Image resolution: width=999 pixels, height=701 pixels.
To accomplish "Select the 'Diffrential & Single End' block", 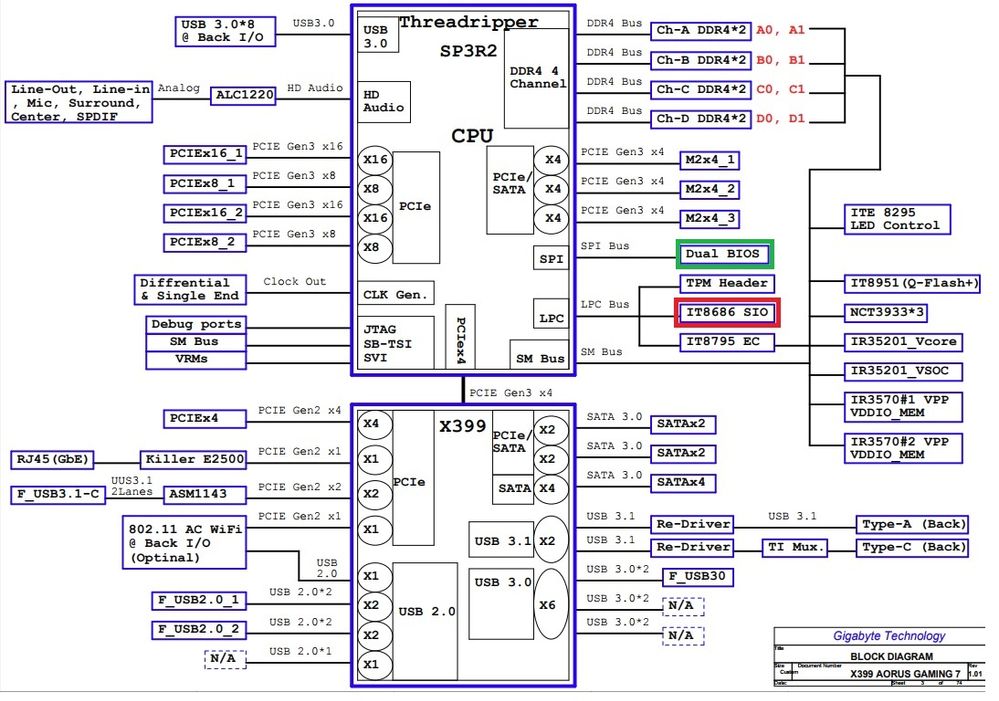I will click(190, 290).
